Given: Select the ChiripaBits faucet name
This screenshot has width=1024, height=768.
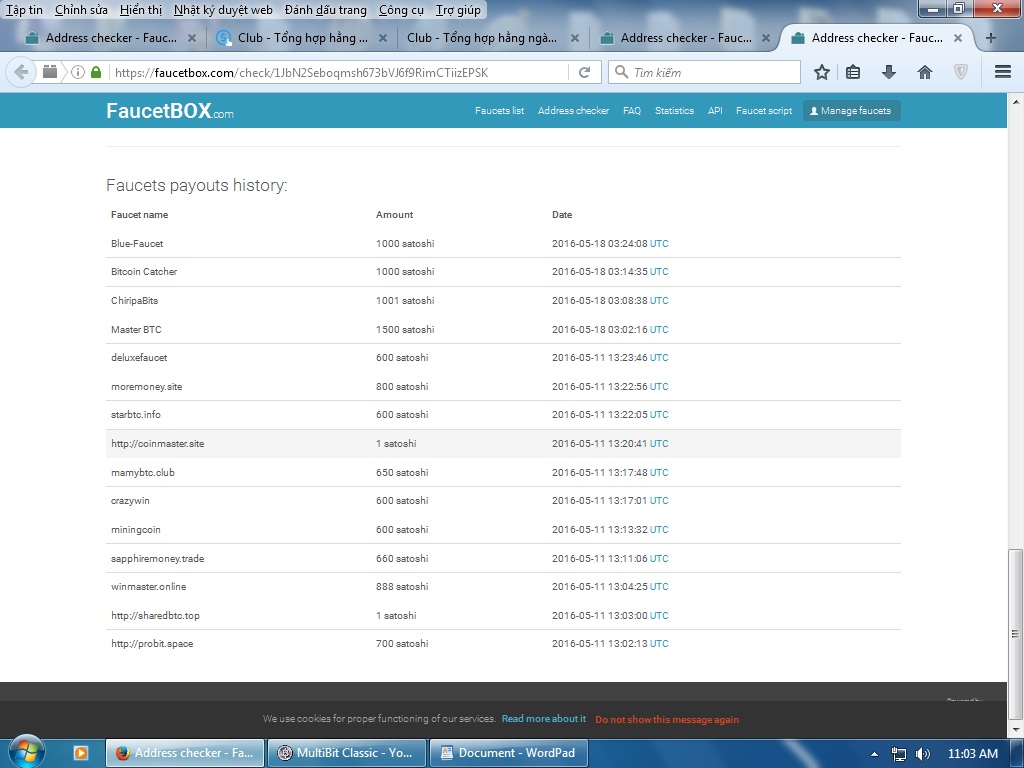Looking at the screenshot, I should (x=135, y=301).
